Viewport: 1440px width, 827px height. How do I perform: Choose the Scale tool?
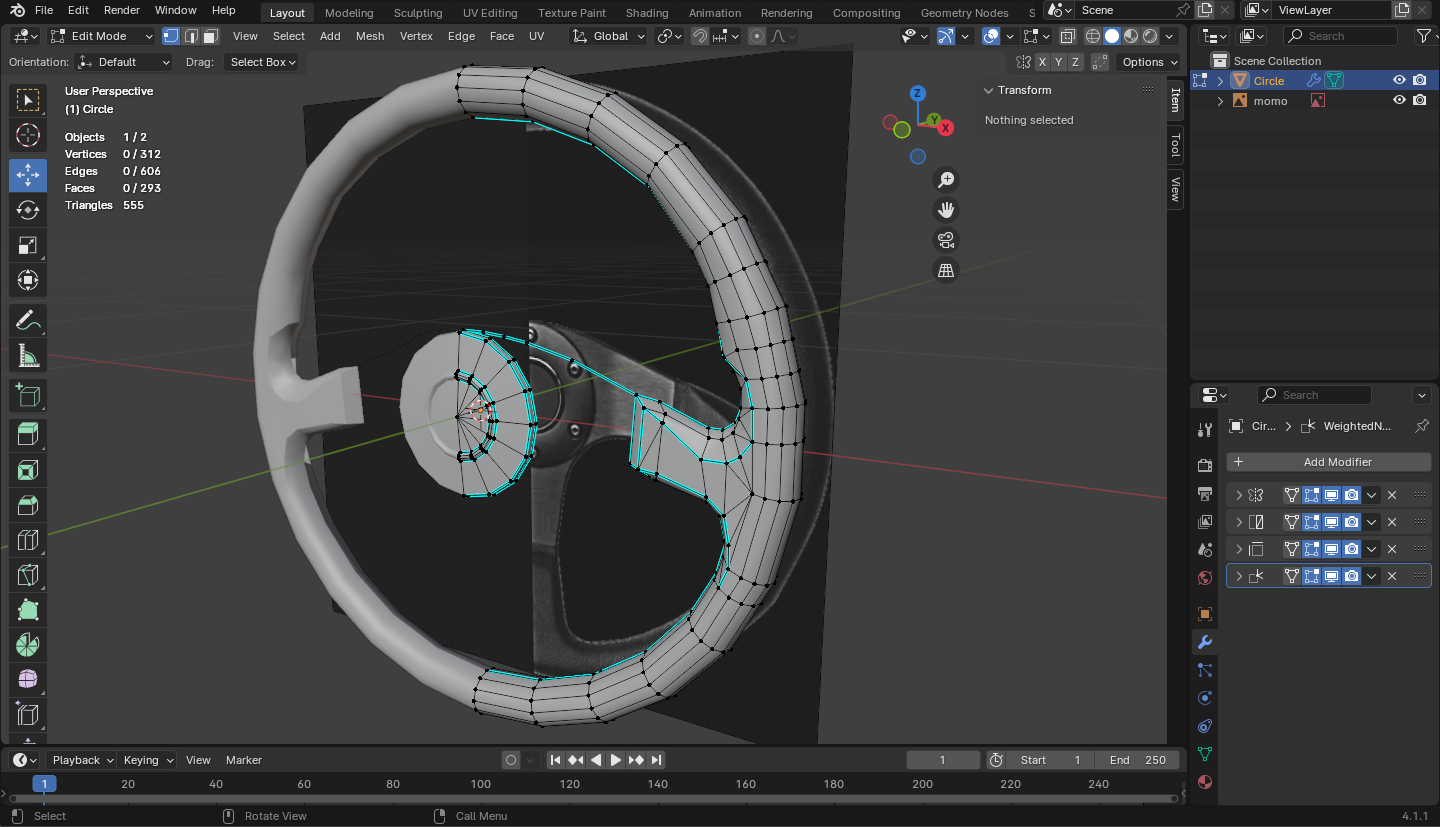click(x=28, y=245)
